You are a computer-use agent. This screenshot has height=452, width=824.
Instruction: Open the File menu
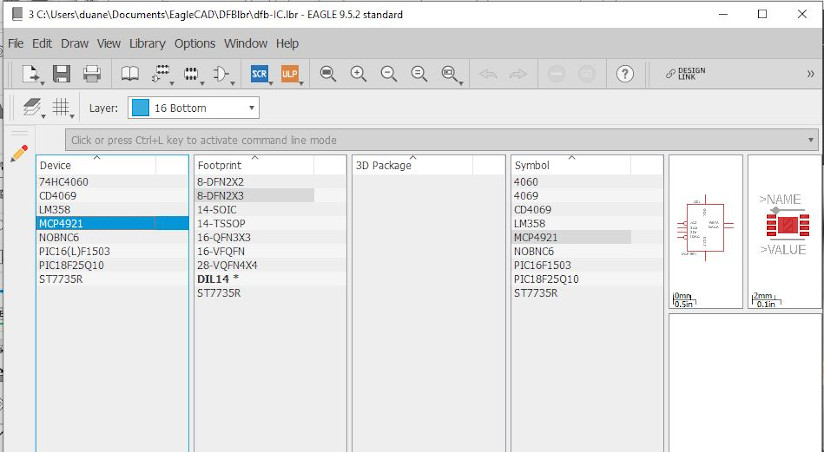16,44
